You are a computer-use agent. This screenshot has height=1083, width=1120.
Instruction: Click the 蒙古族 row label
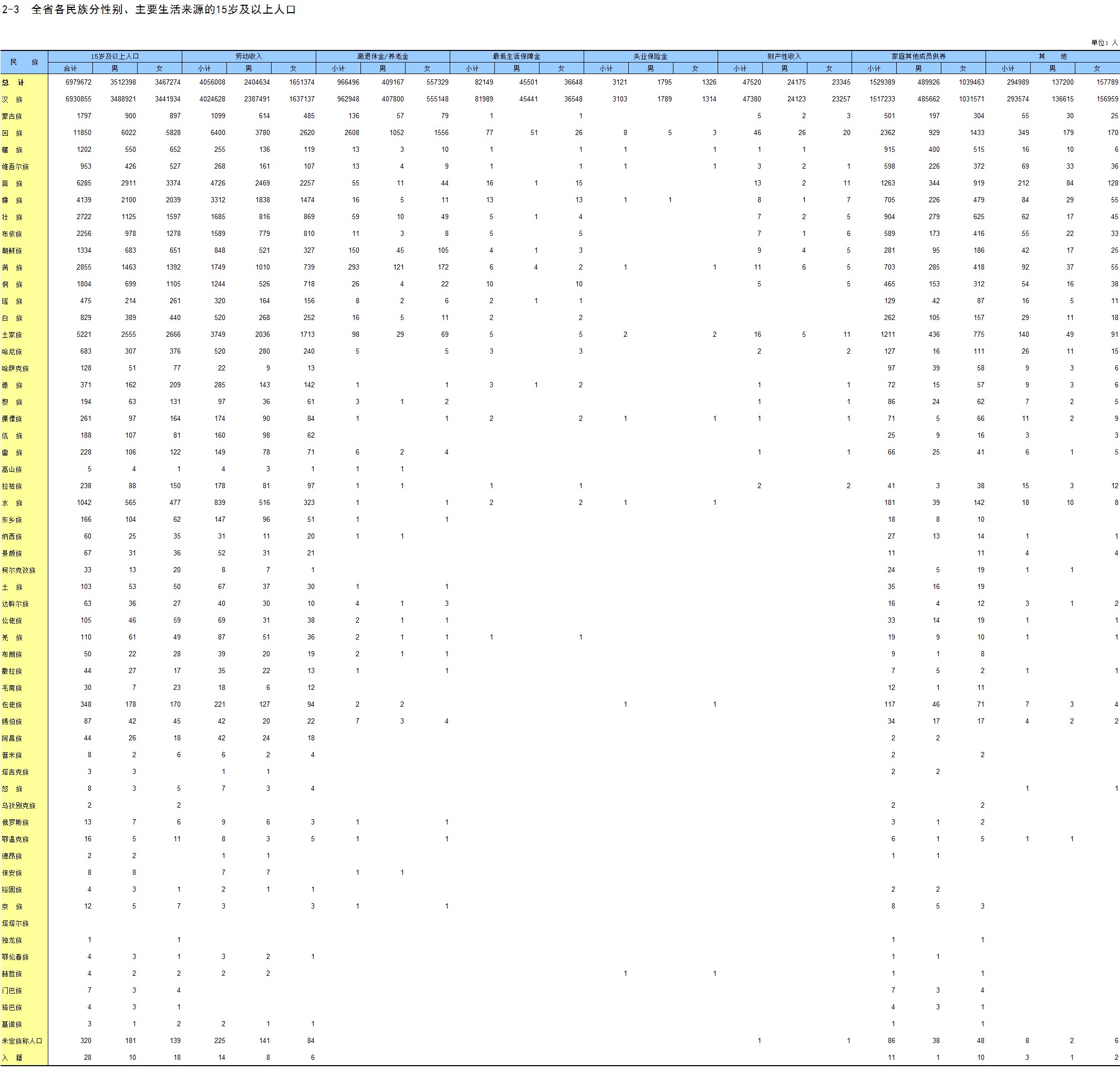[x=12, y=116]
